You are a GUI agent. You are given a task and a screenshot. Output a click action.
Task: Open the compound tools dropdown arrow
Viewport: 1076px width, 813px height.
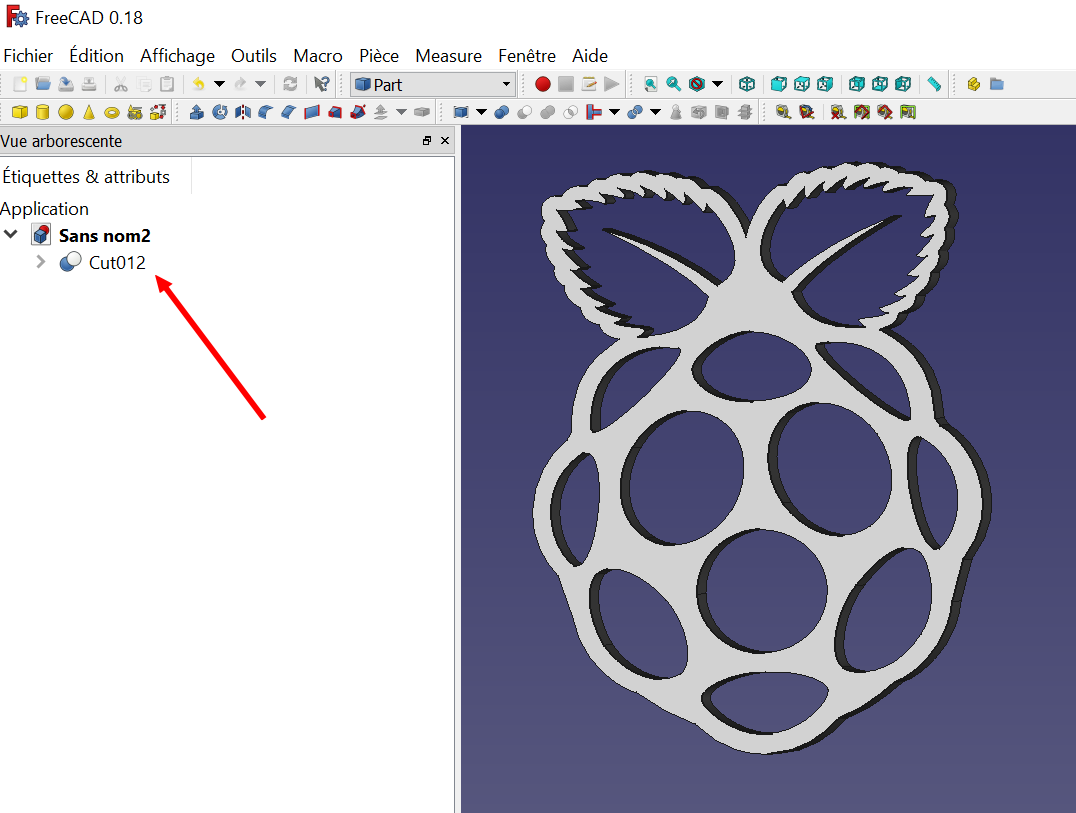pos(482,112)
